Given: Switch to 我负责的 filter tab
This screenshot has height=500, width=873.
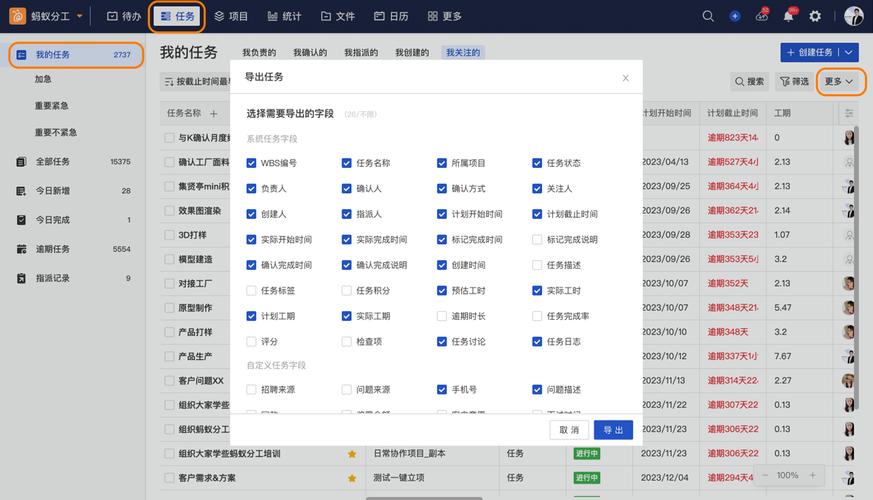Looking at the screenshot, I should 259,53.
